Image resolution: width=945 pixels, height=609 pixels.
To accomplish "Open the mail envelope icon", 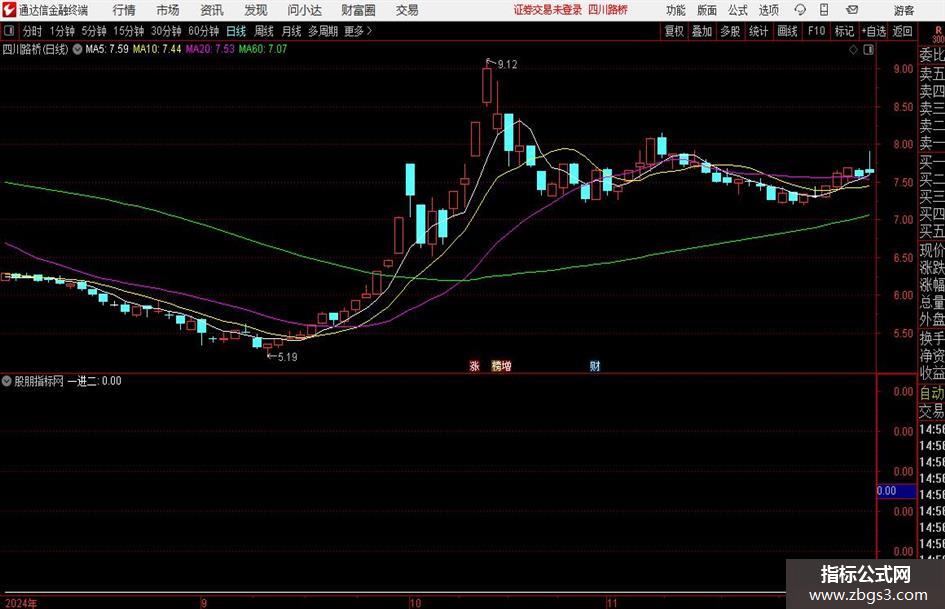I will click(852, 10).
